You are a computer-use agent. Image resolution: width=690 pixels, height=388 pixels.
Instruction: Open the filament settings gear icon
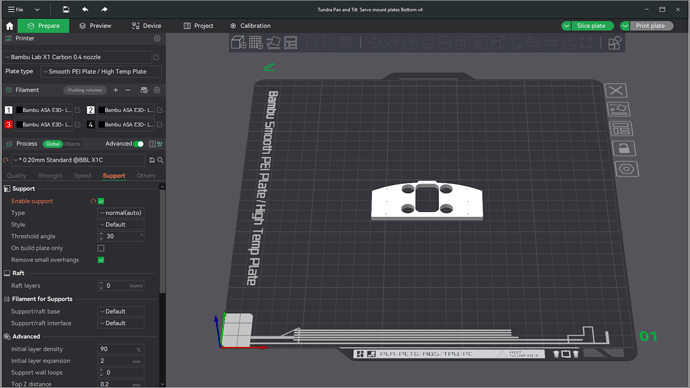tap(157, 90)
